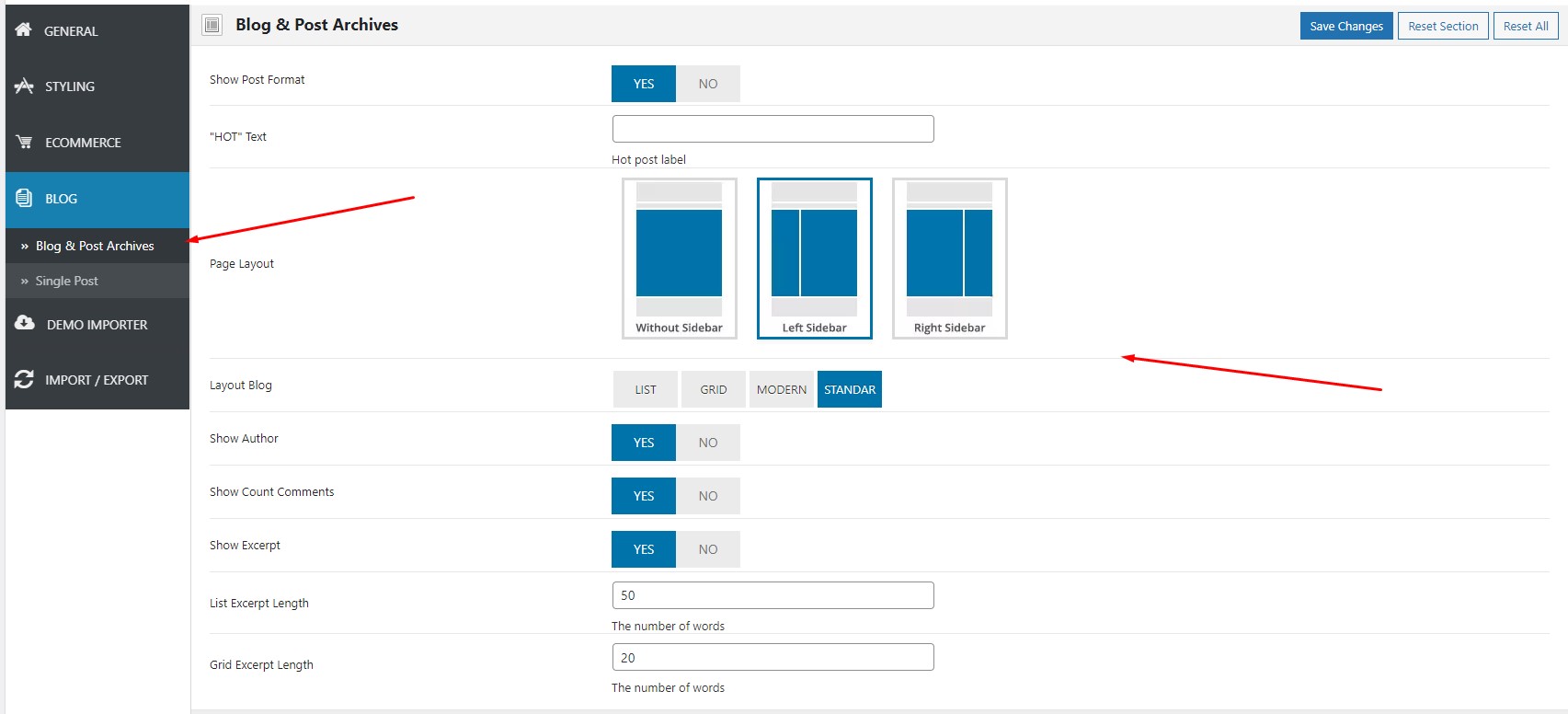Click the Show Count Comments label
This screenshot has height=714, width=1568.
(x=272, y=492)
